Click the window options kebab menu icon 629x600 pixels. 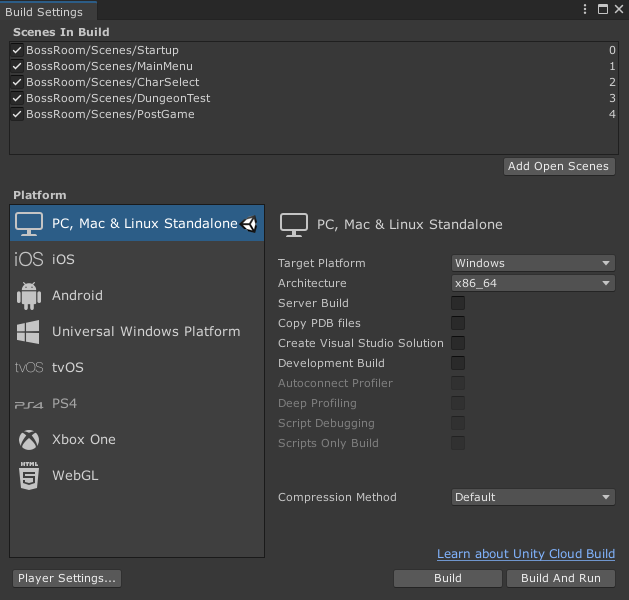click(x=585, y=9)
